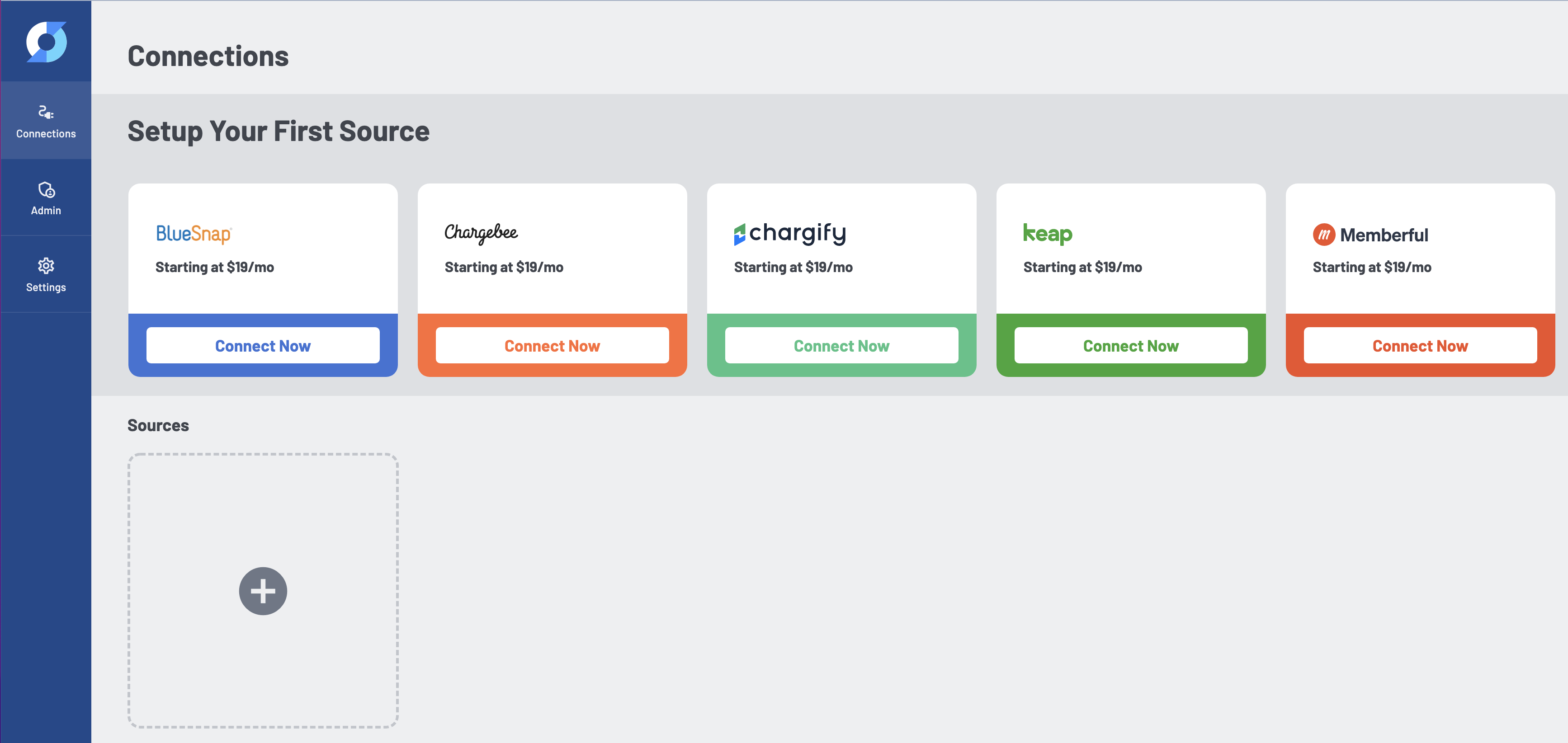Click Chargebee 'Starting at $19/mo' text
1568x743 pixels.
(504, 267)
